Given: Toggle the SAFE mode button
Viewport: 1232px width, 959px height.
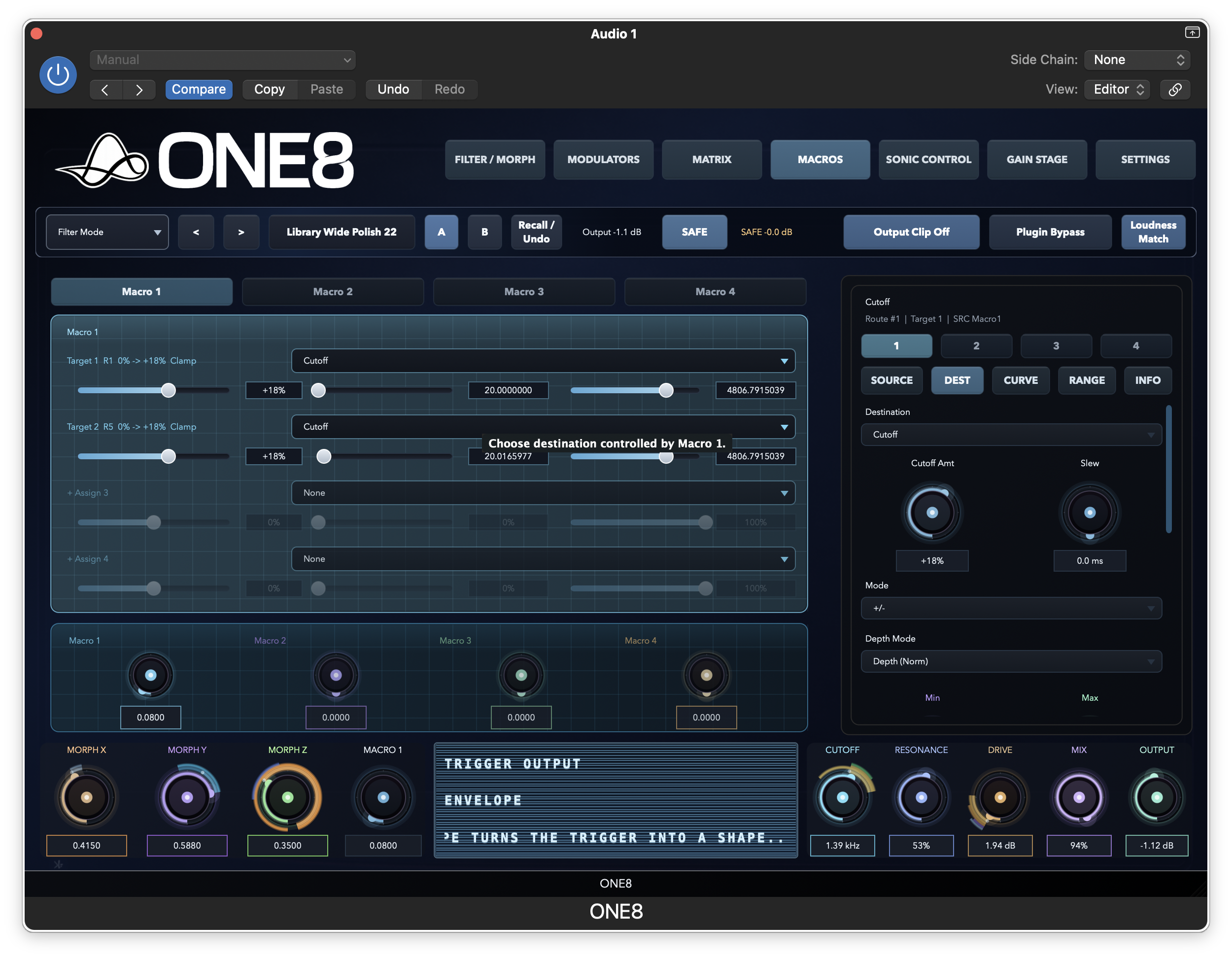Looking at the screenshot, I should [x=694, y=232].
